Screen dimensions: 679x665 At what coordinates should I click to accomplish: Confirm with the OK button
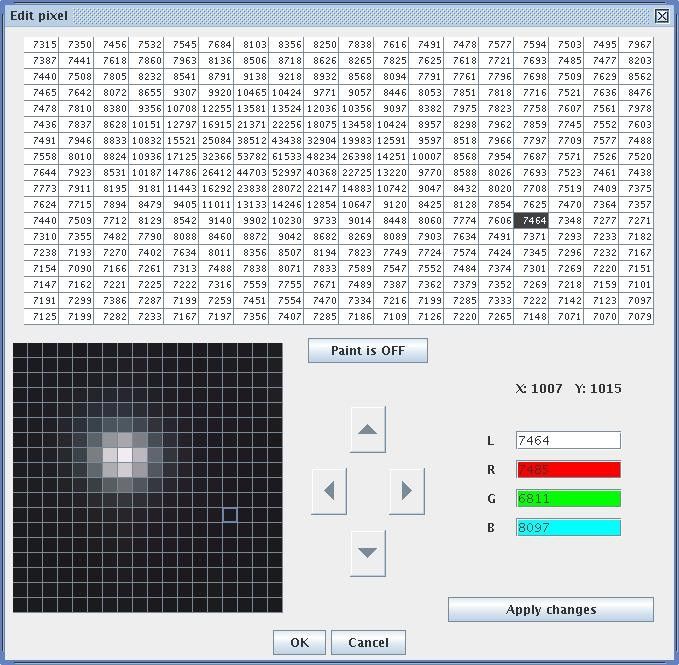(299, 642)
